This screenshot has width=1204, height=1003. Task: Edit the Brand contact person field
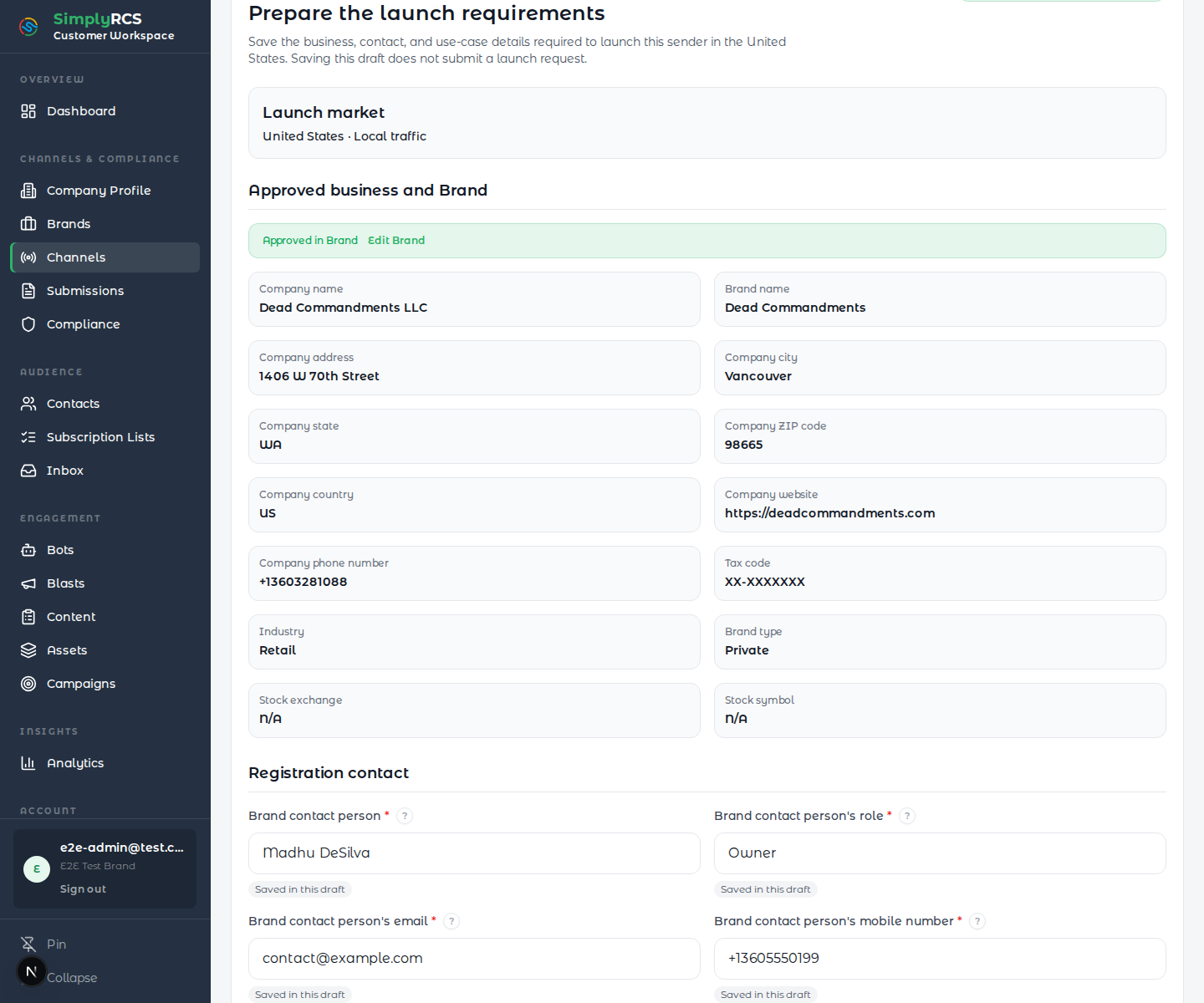click(474, 853)
